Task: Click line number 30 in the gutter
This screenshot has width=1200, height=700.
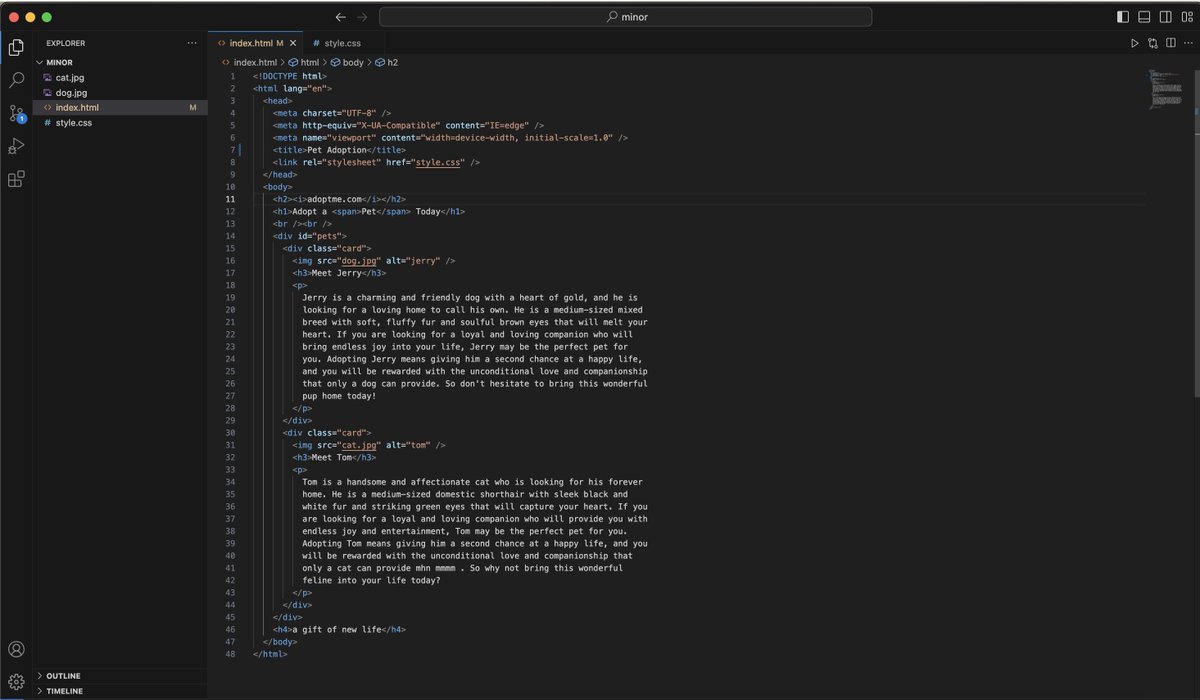Action: (x=230, y=433)
